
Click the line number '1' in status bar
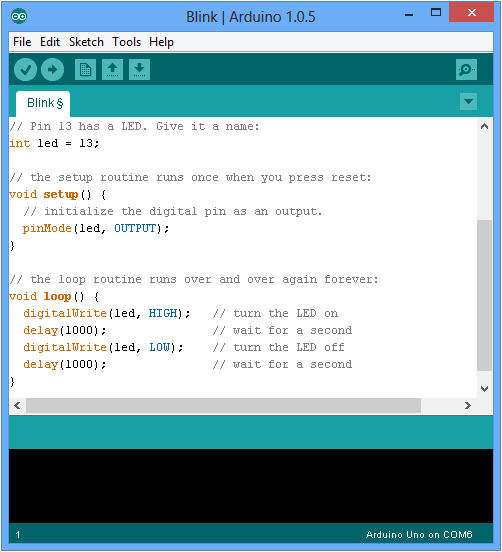[x=18, y=535]
